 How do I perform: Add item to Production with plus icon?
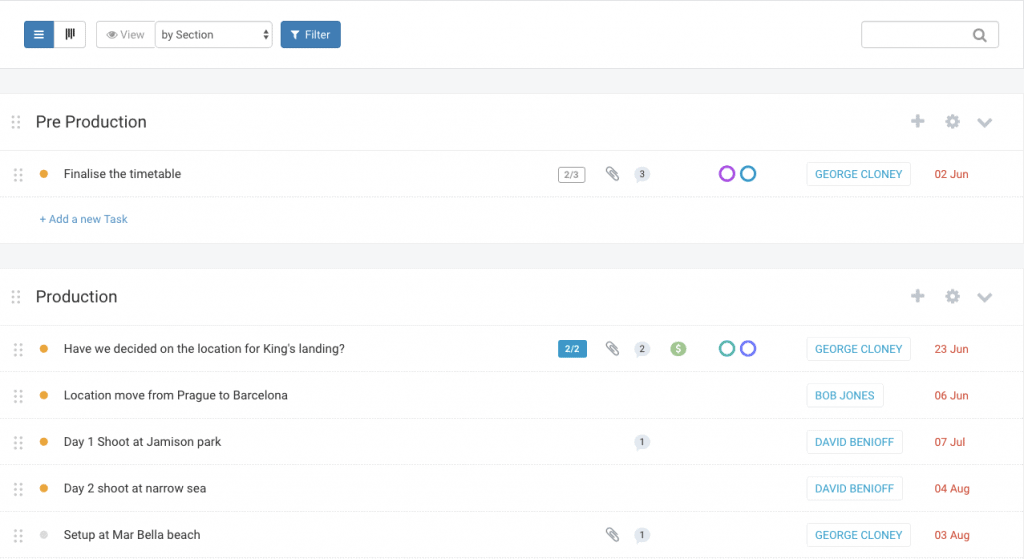click(x=918, y=296)
